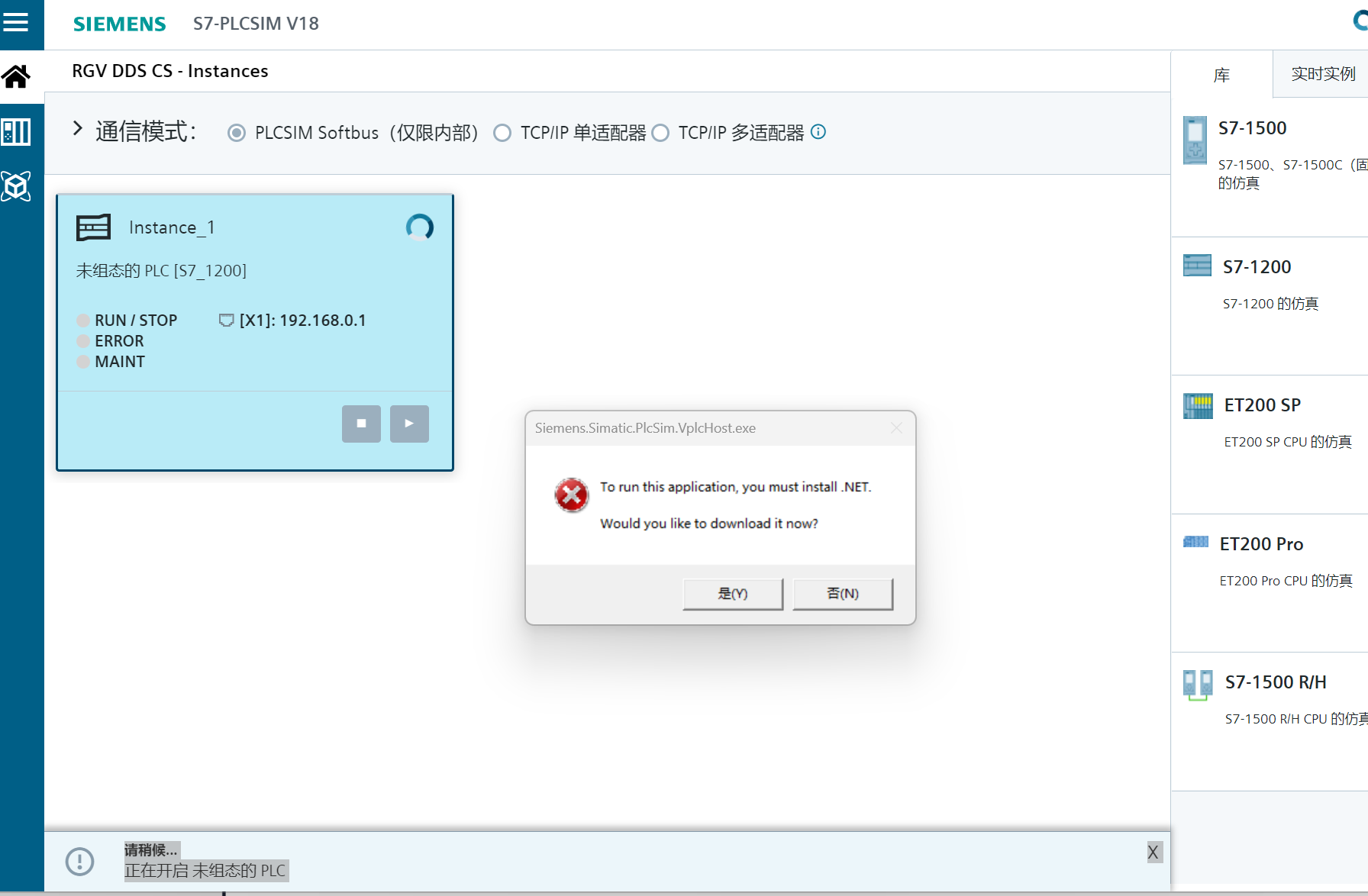Screen dimensions: 1368x896
Task: Select the S7-1200 library entry
Action: (x=1257, y=267)
